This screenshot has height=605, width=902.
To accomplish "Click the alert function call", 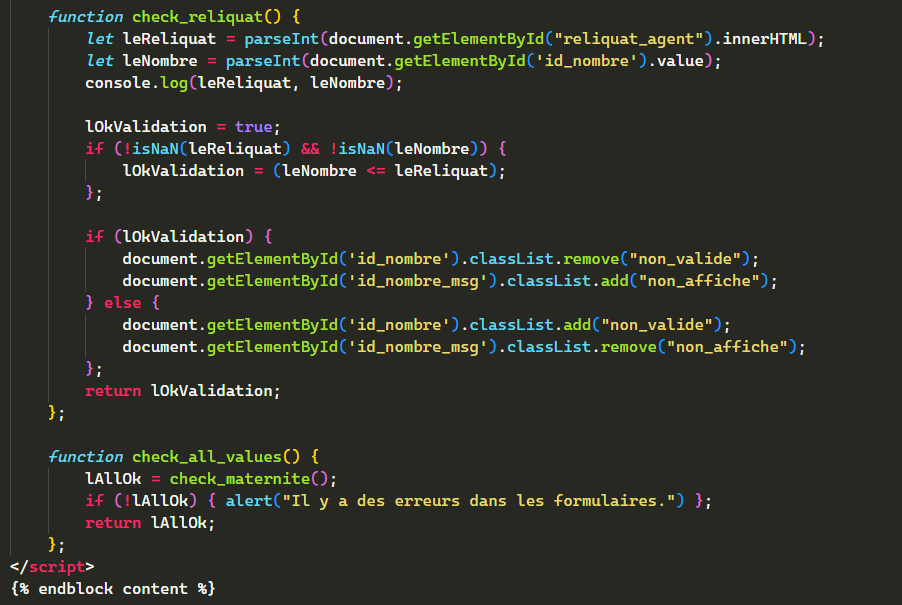I will click(249, 501).
